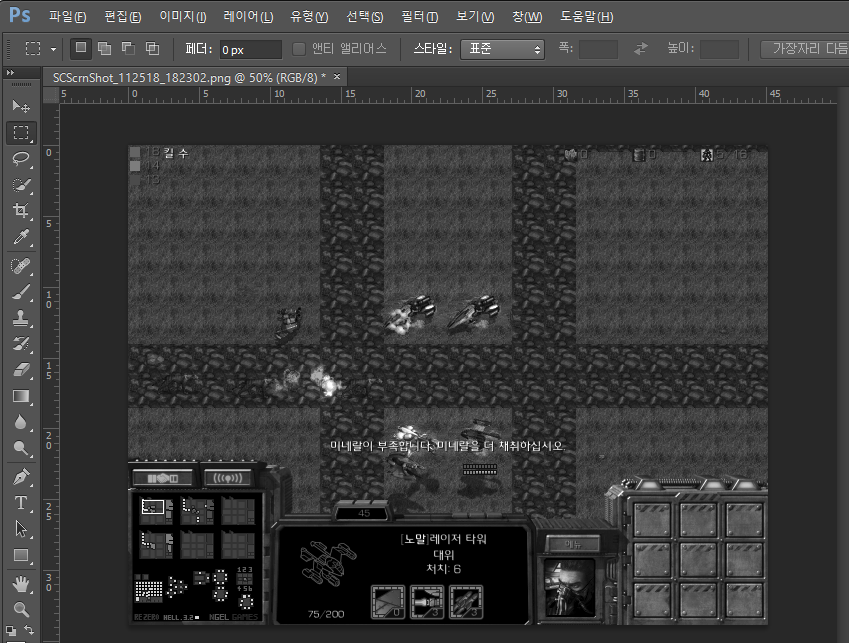Select the Path Selection tool

pyautogui.click(x=21, y=529)
